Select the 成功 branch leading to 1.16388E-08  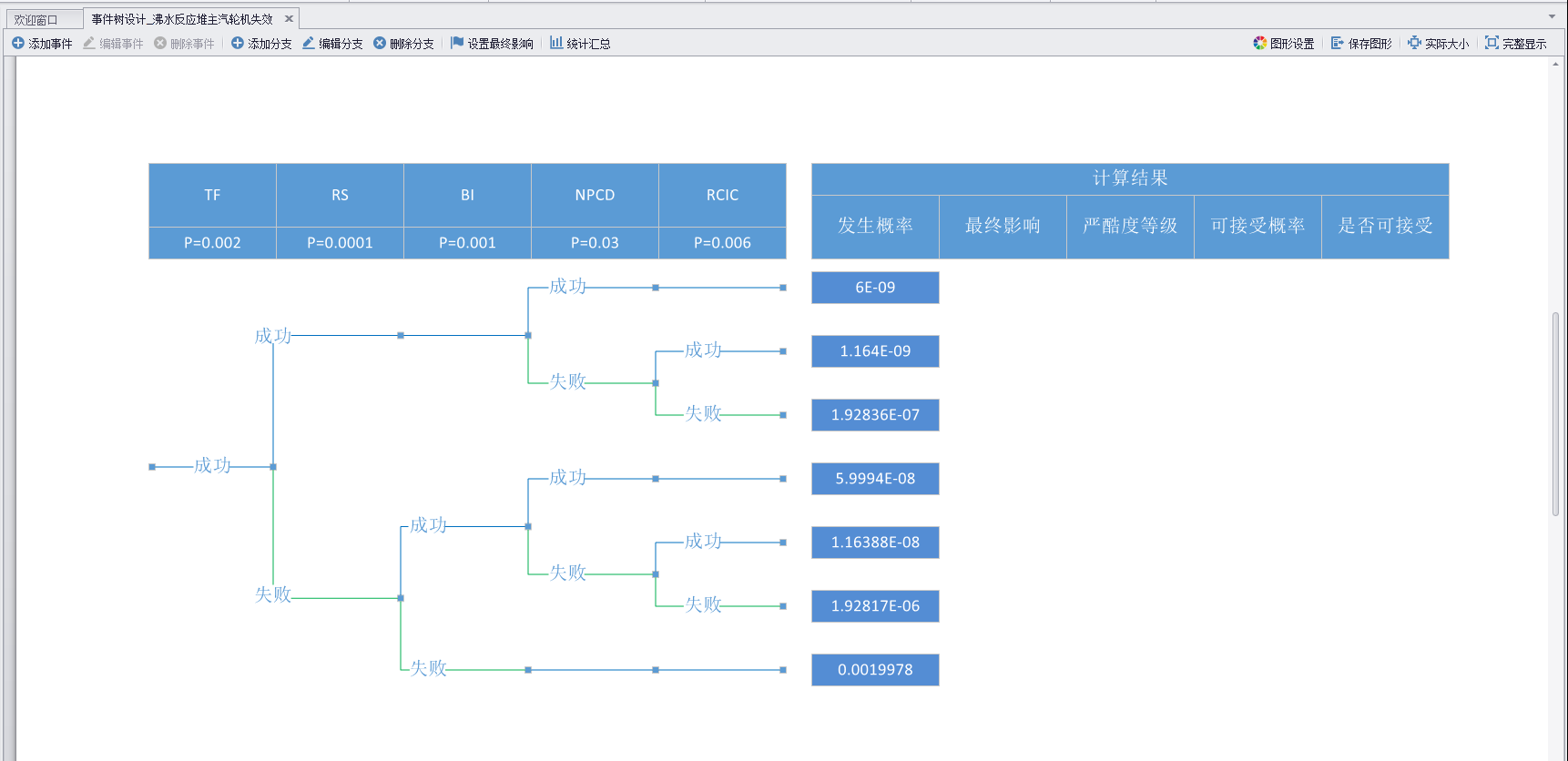[703, 542]
